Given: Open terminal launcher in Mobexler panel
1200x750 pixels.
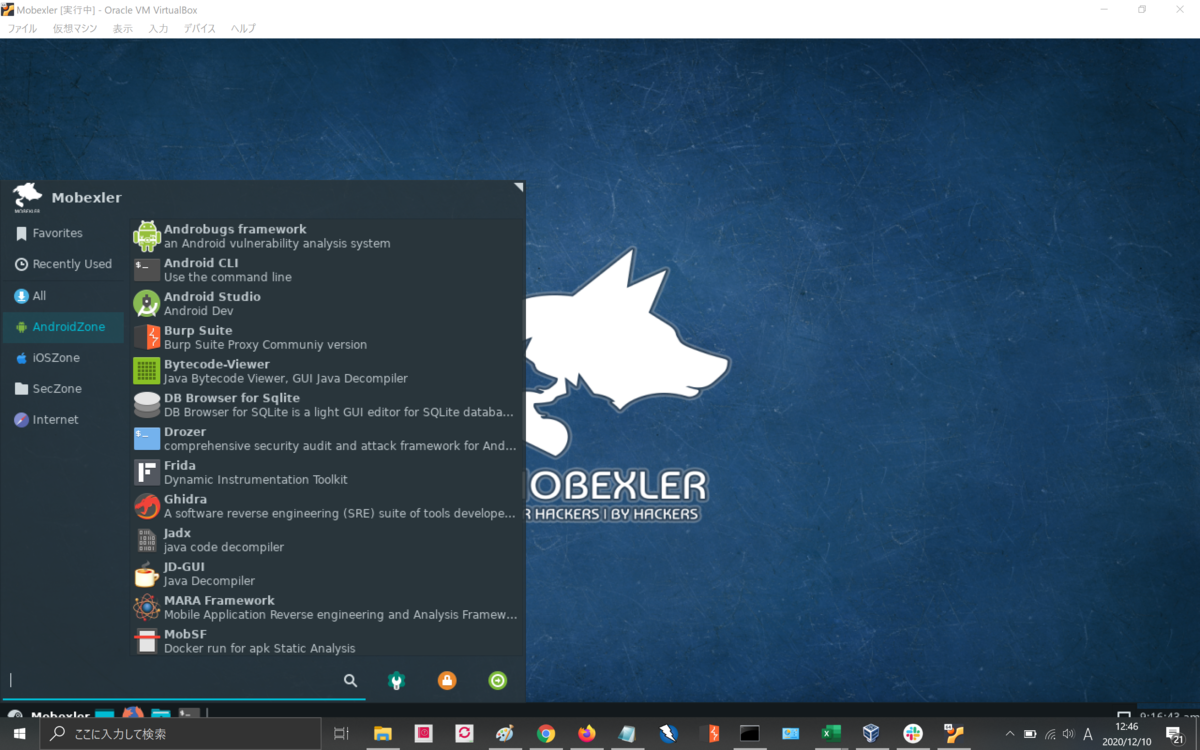Looking at the screenshot, I should pos(189,714).
